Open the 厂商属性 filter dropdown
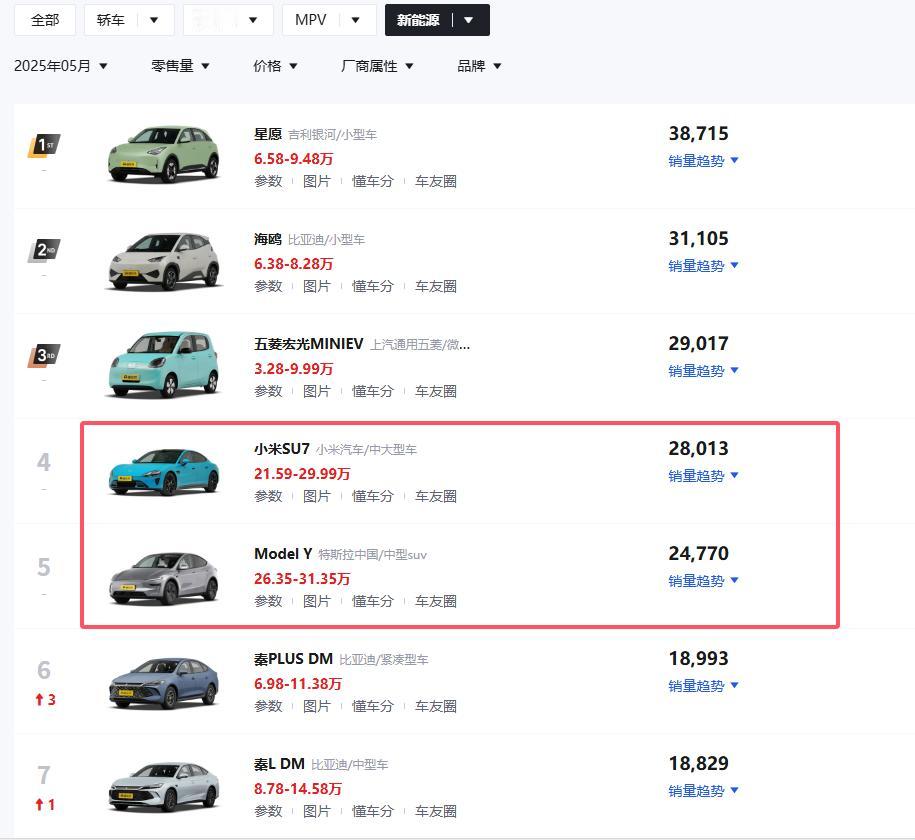Image resolution: width=915 pixels, height=840 pixels. click(x=377, y=66)
